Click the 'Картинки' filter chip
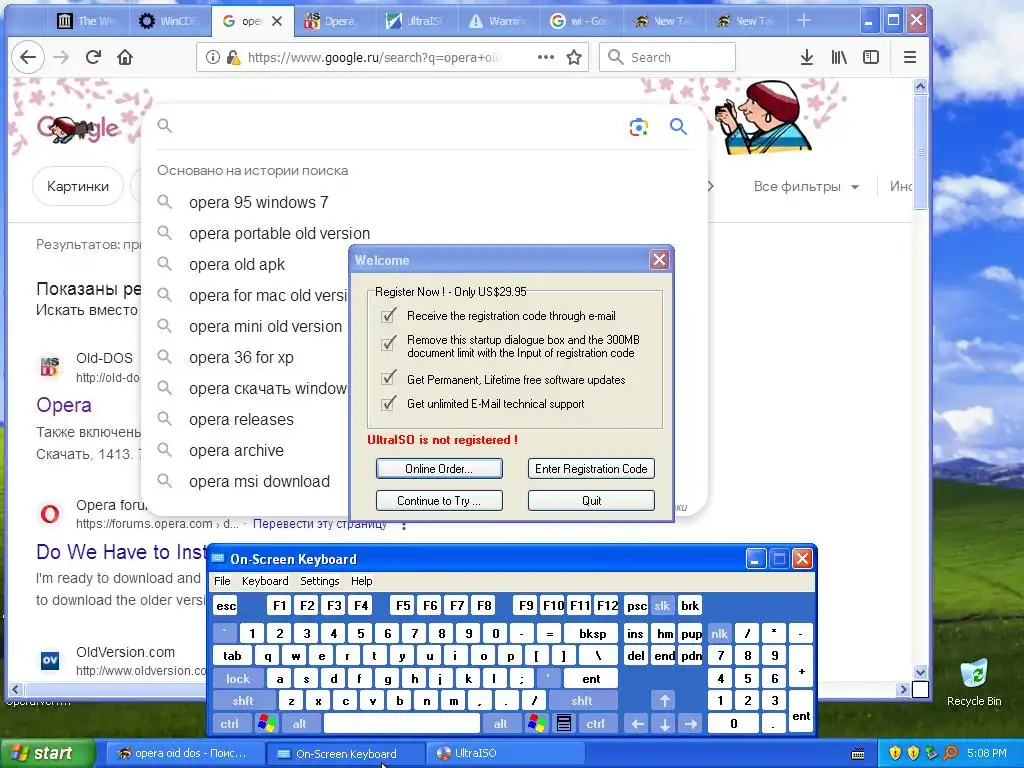The width and height of the screenshot is (1024, 768). coord(78,187)
